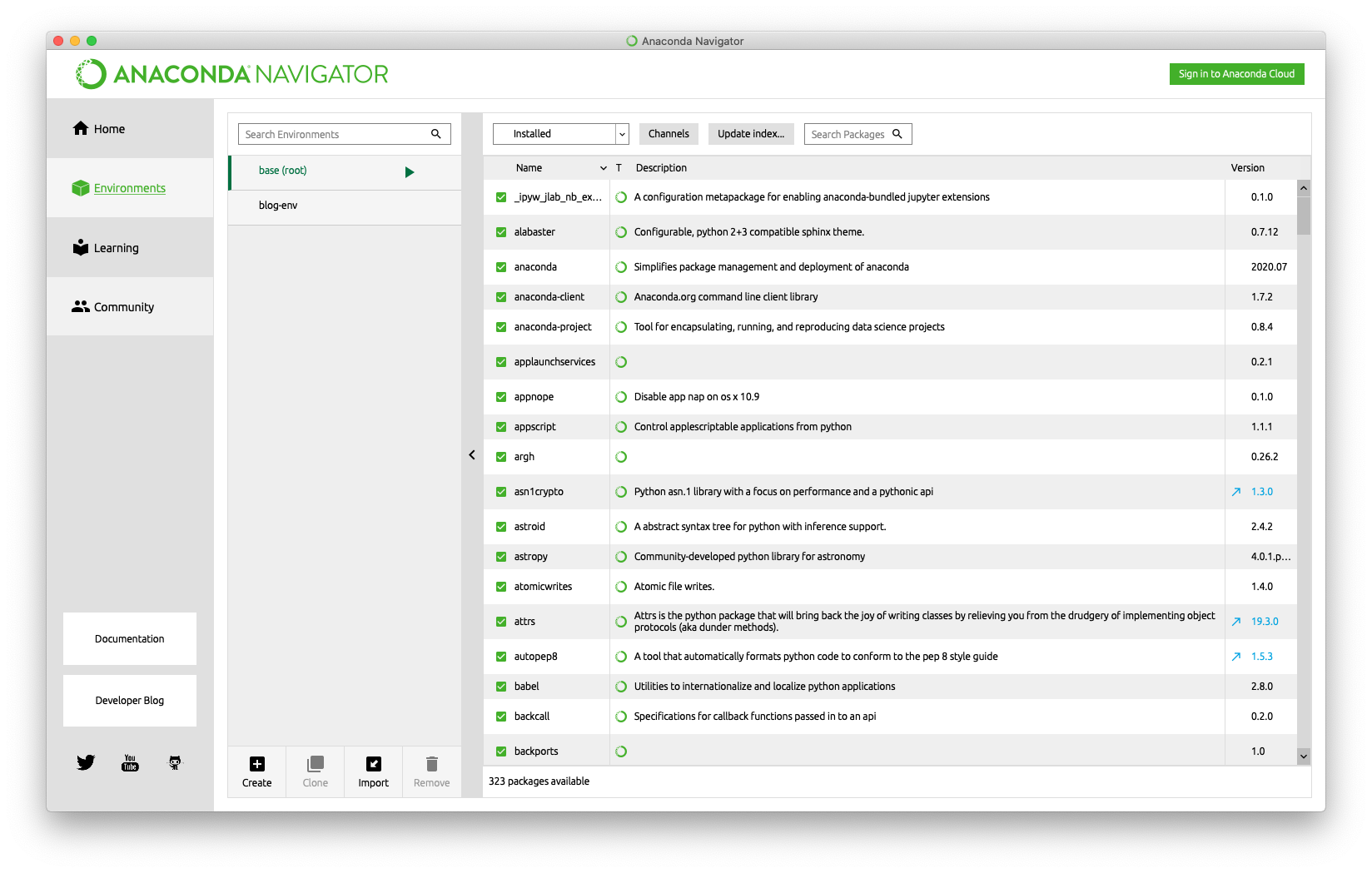Screen dimensions: 1372x873
Task: Click Sign in to Anaconda Cloud
Action: 1236,74
